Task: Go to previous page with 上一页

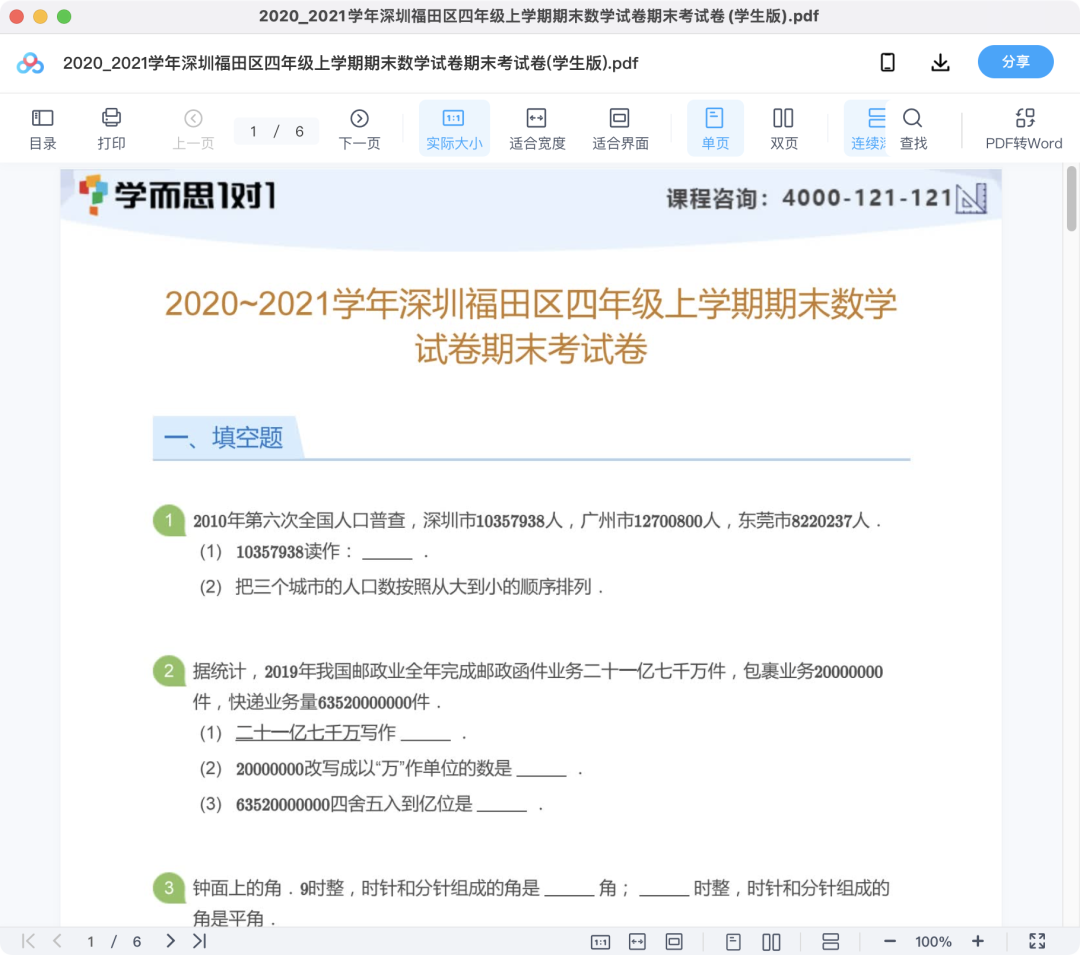Action: click(x=194, y=129)
